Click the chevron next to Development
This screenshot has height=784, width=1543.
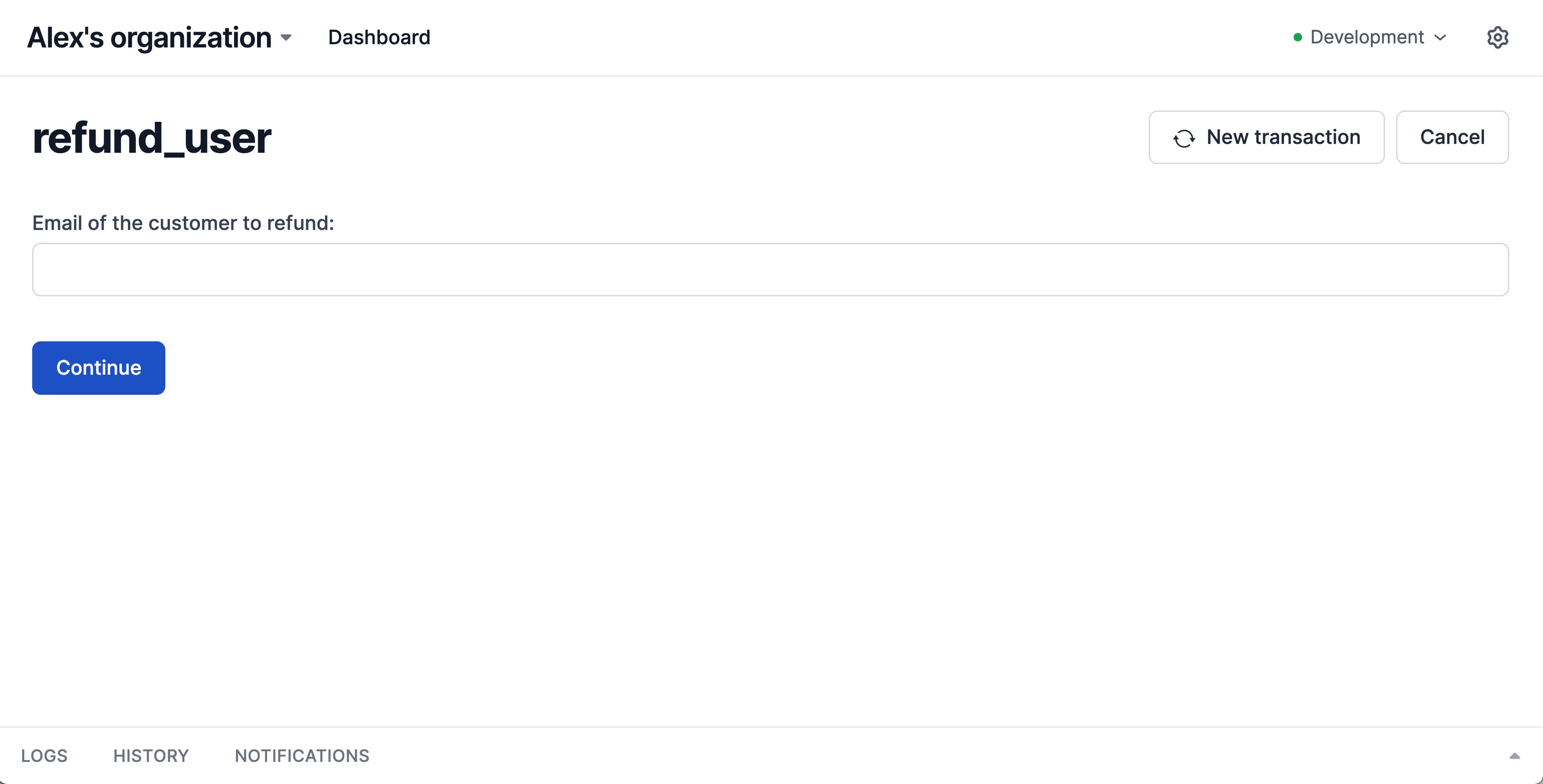click(1440, 38)
